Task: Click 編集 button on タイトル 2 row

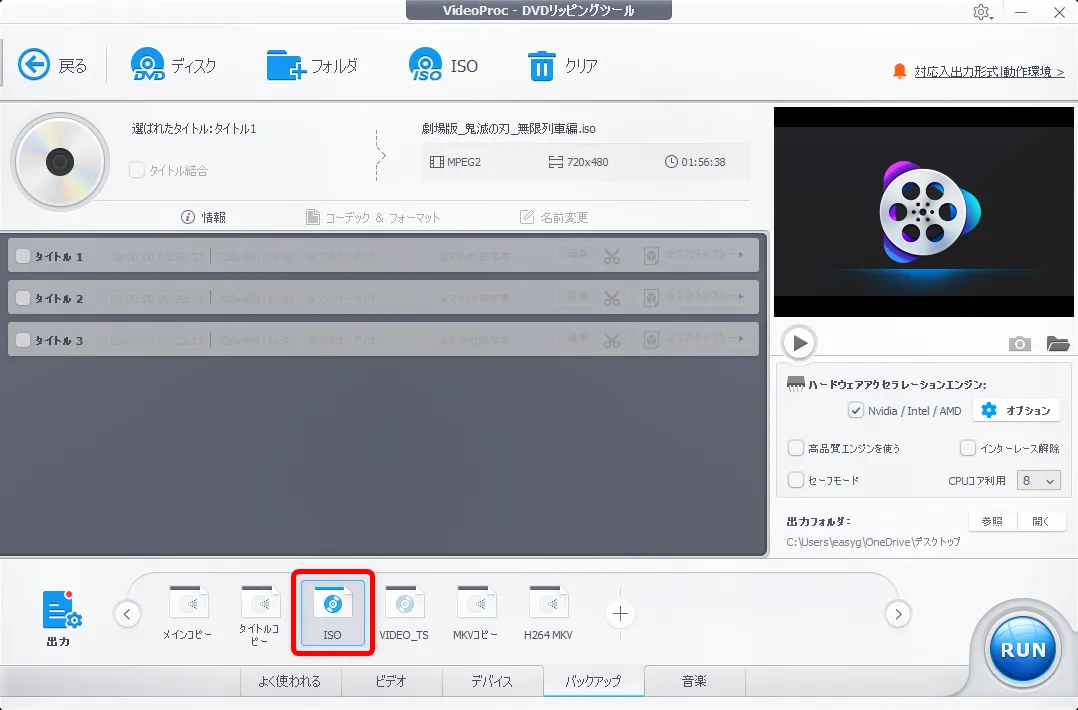Action: tap(577, 296)
